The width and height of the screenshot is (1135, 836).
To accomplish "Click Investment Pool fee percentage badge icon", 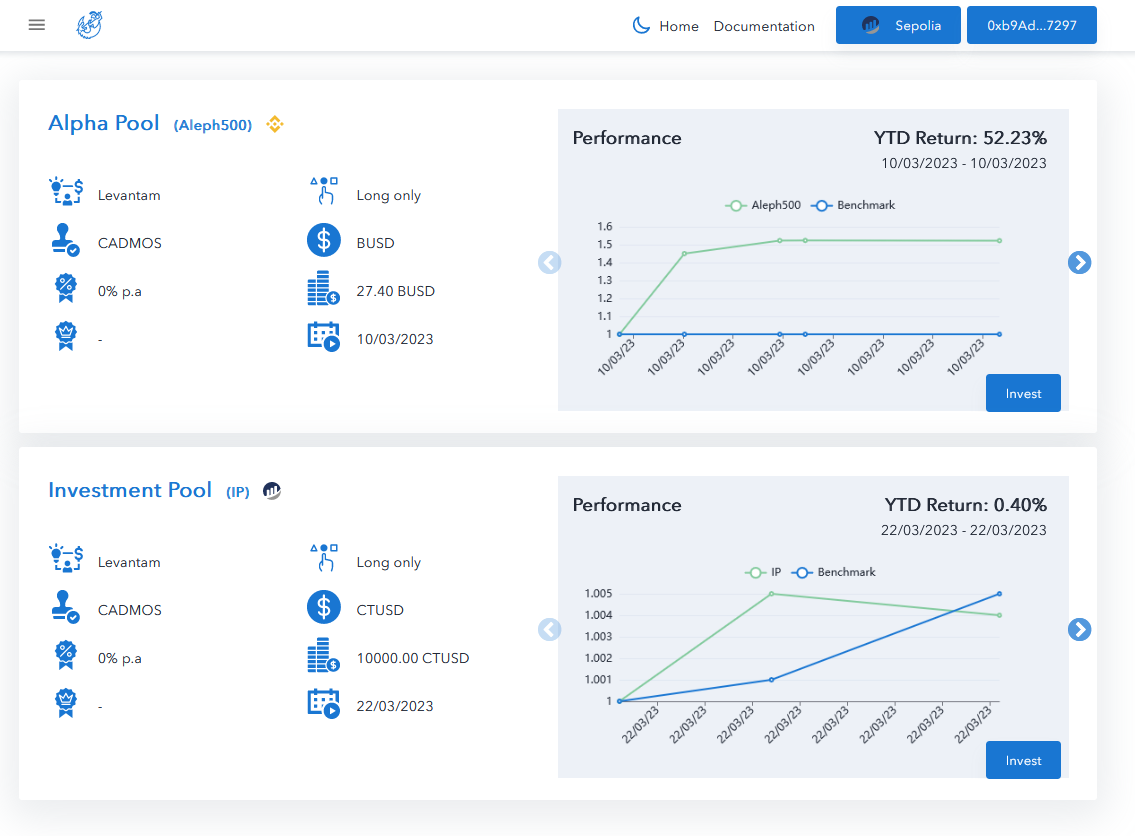I will [65, 656].
